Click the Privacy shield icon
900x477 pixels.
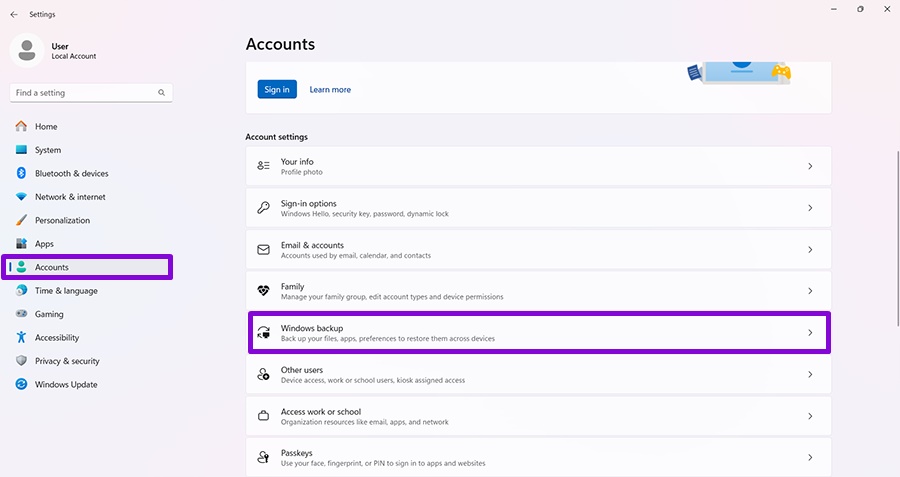pyautogui.click(x=21, y=360)
